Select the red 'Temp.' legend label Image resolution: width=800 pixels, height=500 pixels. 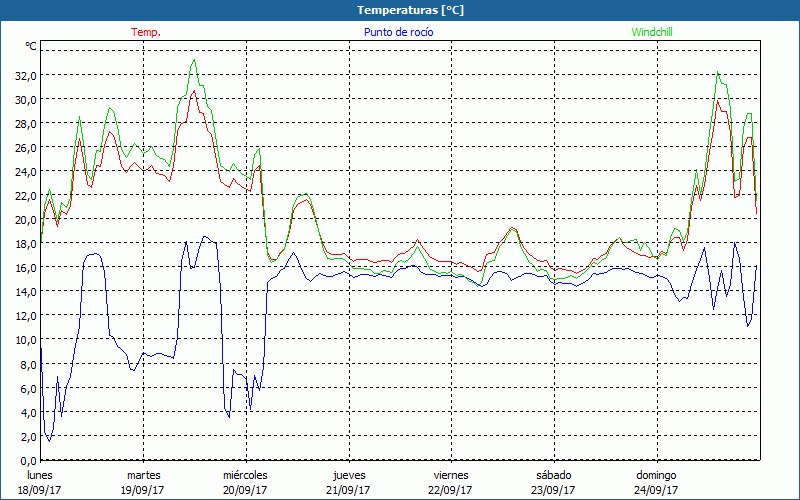click(146, 32)
